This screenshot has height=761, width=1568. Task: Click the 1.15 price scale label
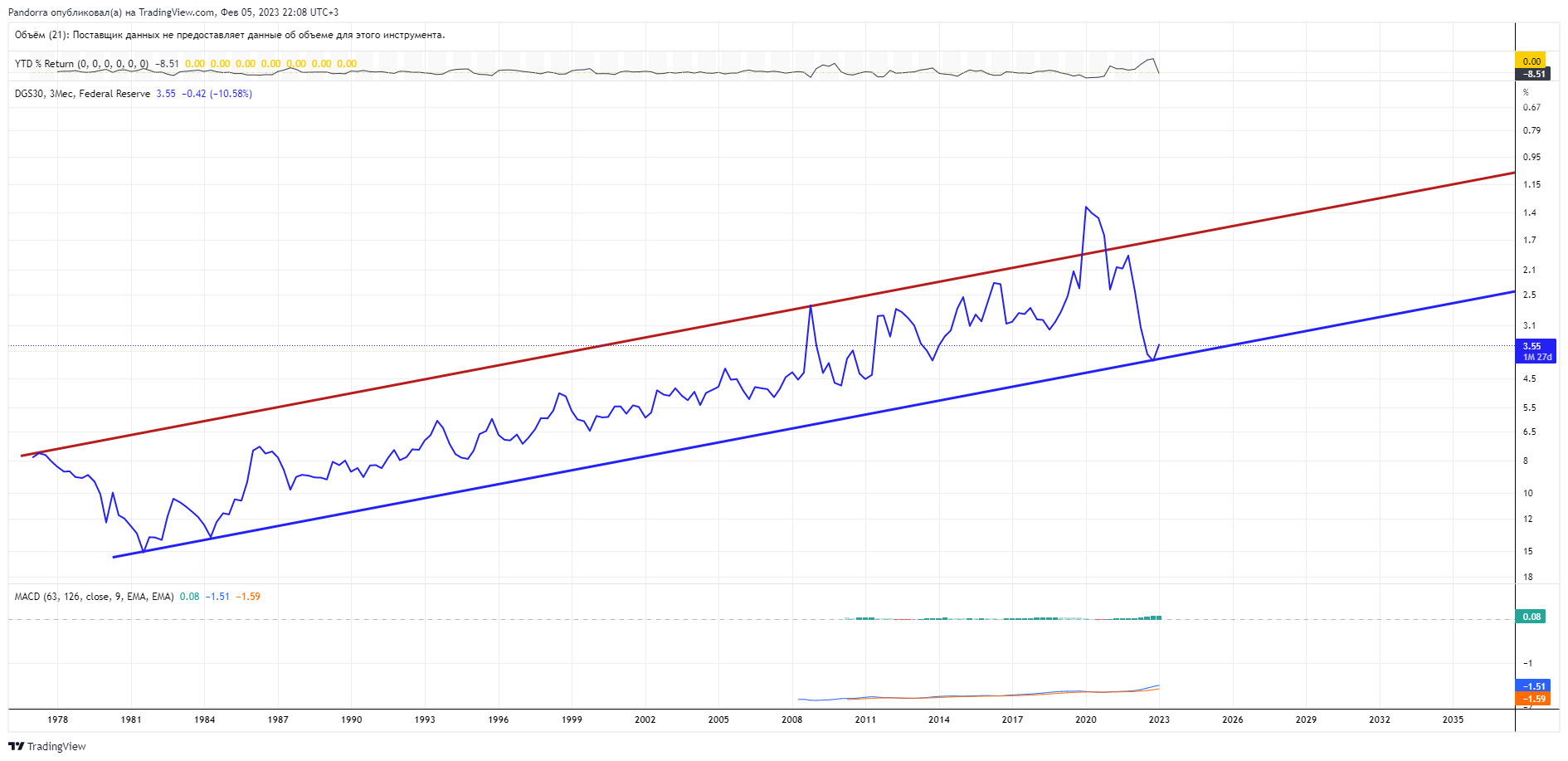[x=1531, y=184]
